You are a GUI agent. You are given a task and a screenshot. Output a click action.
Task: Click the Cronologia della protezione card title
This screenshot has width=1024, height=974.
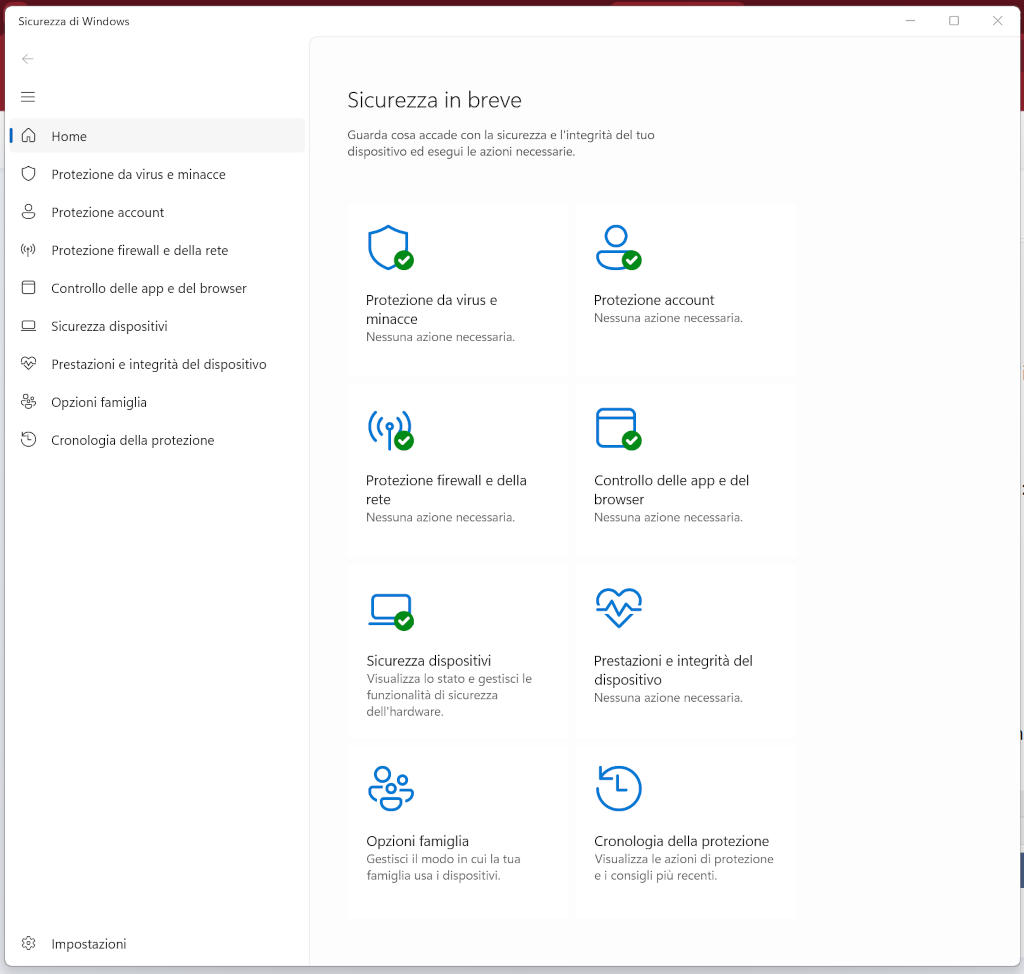(x=681, y=841)
